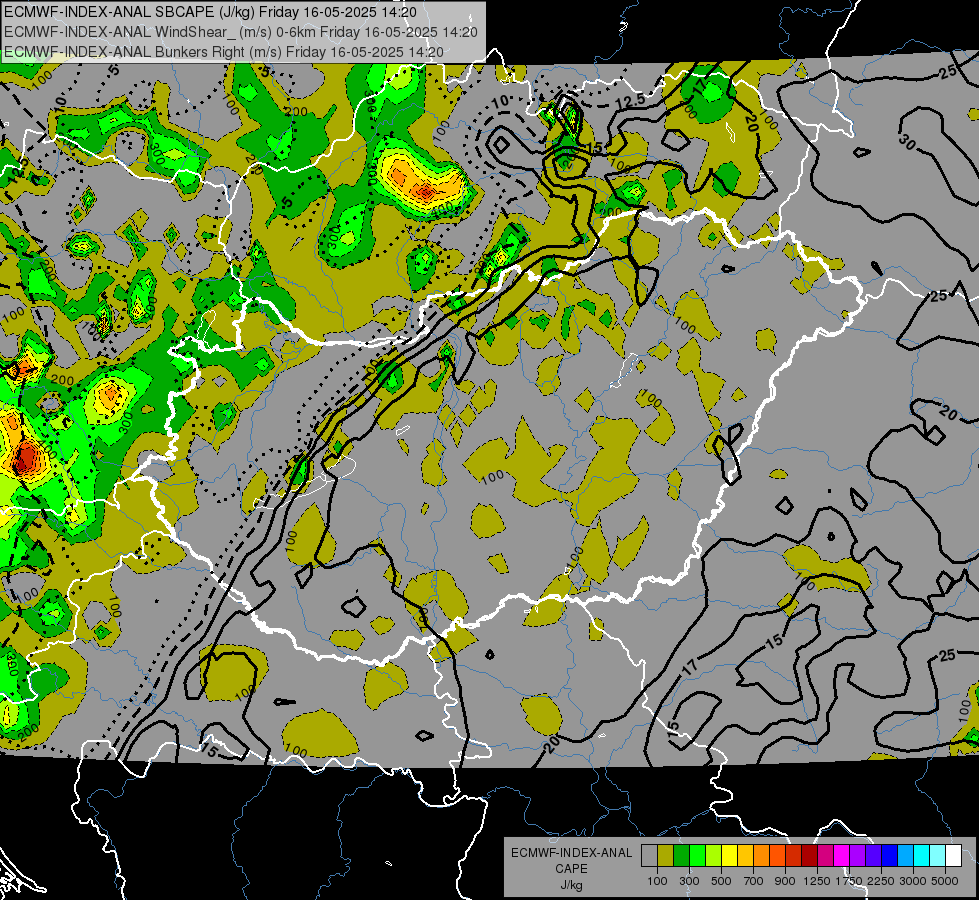The image size is (979, 900).
Task: Click the brick red swatch after 900
Action: 794,855
